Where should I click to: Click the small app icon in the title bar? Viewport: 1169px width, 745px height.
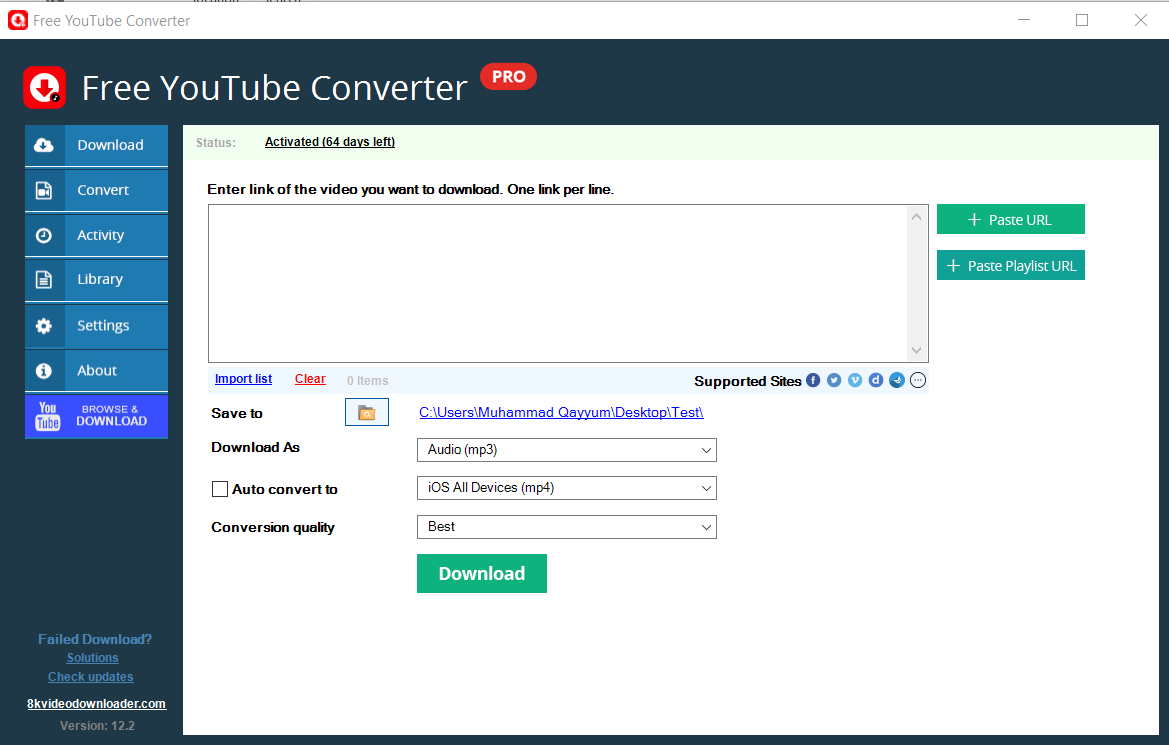coord(17,20)
